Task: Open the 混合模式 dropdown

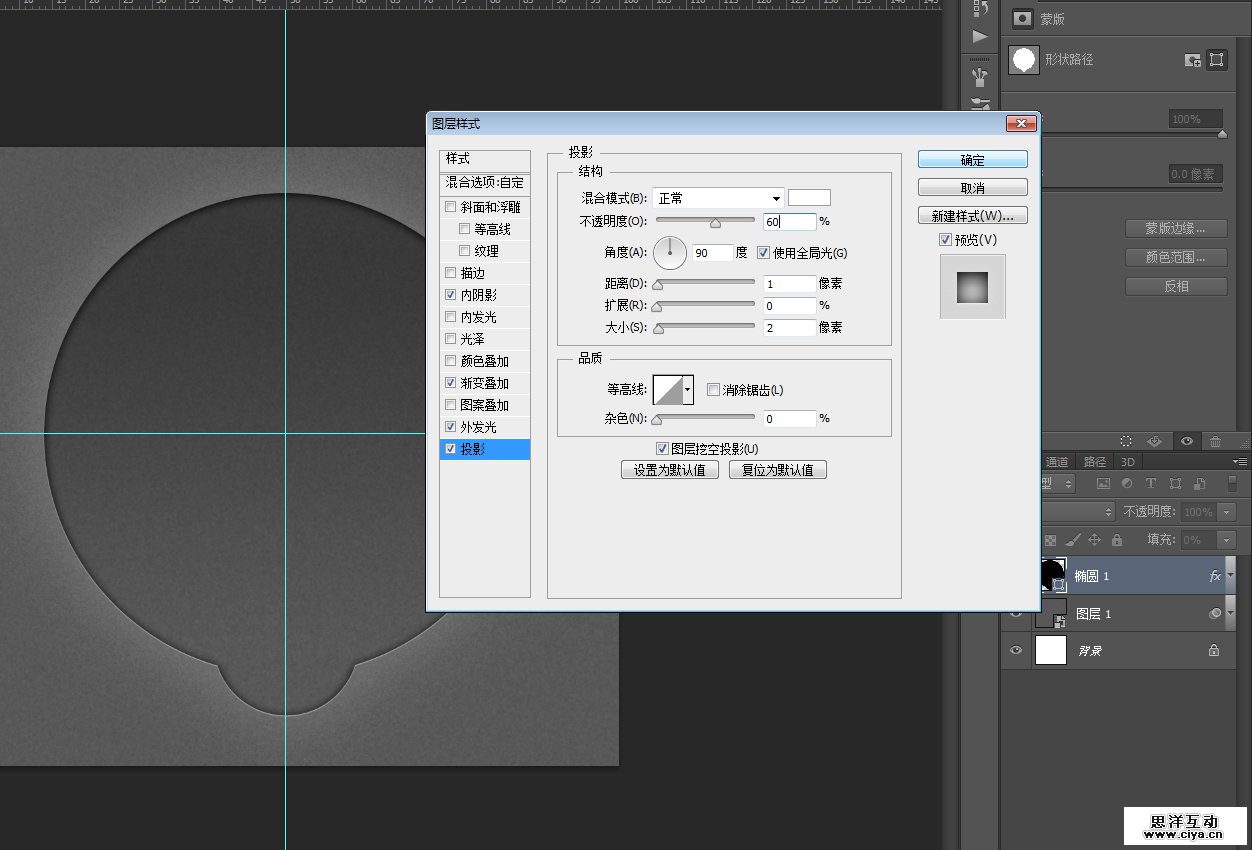Action: coord(719,198)
